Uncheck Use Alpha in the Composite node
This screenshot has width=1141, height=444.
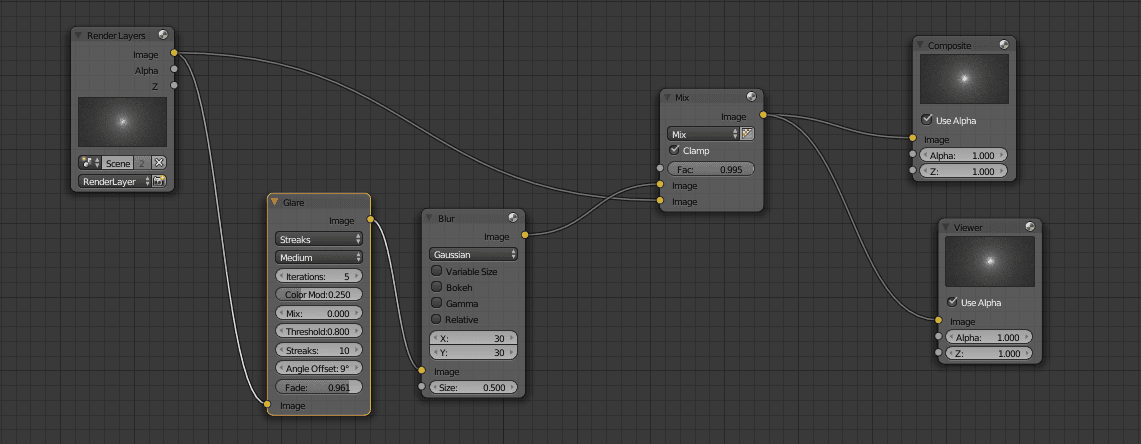[926, 120]
